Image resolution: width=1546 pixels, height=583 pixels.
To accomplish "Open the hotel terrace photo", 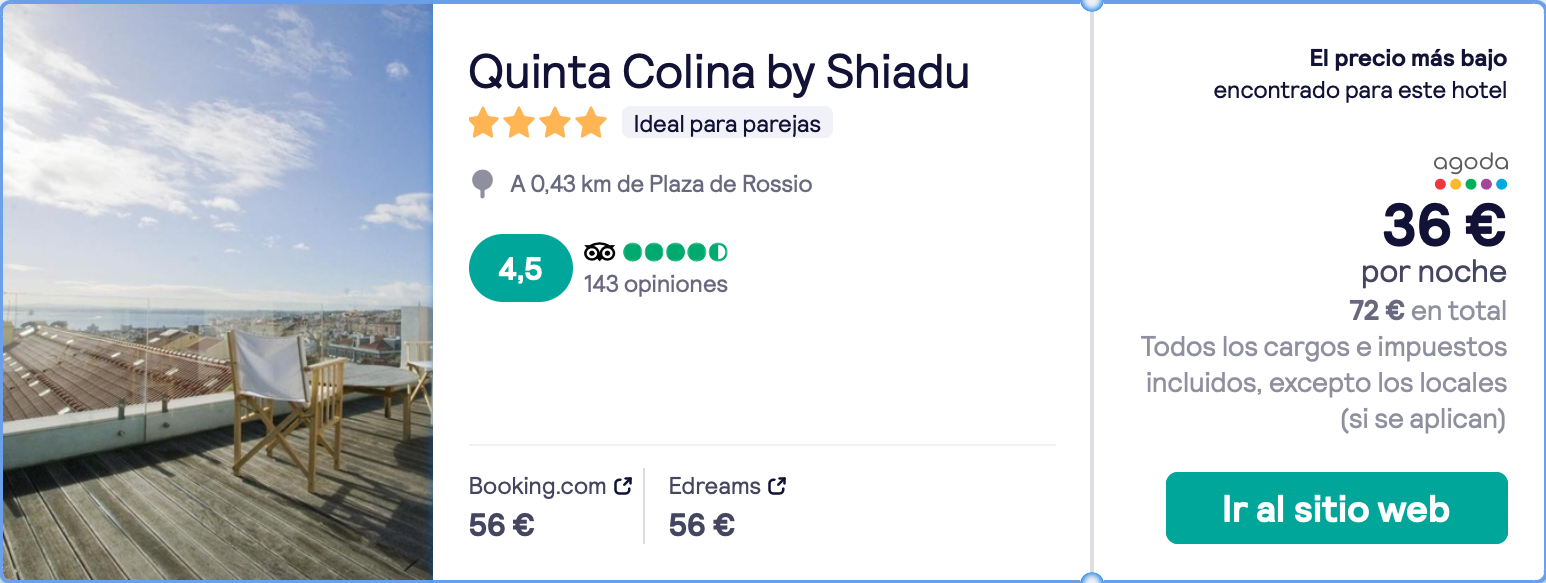I will point(217,292).
